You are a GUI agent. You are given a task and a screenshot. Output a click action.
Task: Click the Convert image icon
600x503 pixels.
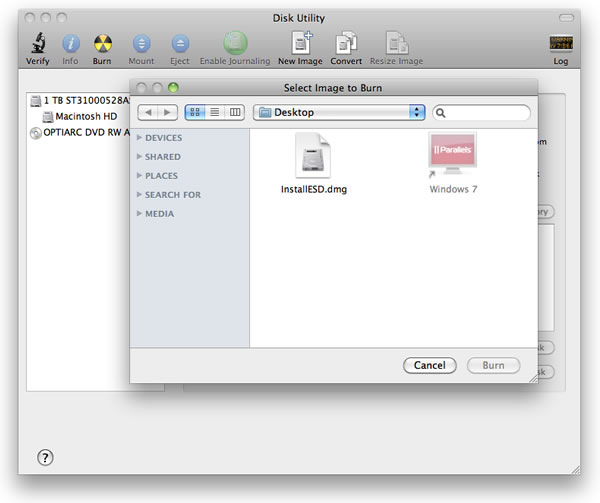346,44
